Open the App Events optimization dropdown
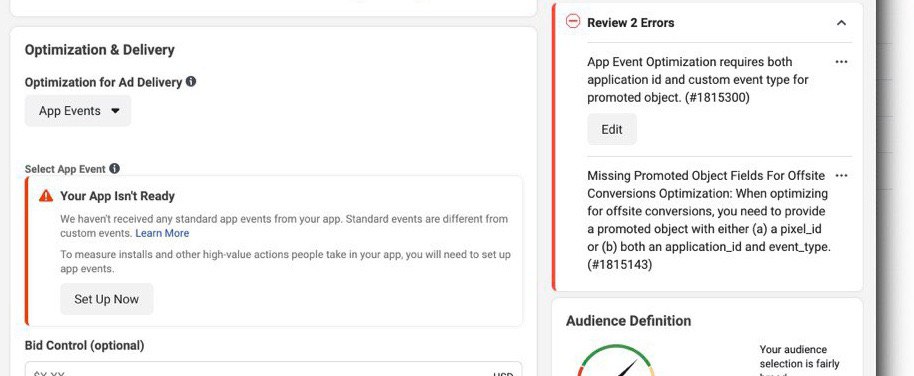914x376 pixels. click(78, 111)
